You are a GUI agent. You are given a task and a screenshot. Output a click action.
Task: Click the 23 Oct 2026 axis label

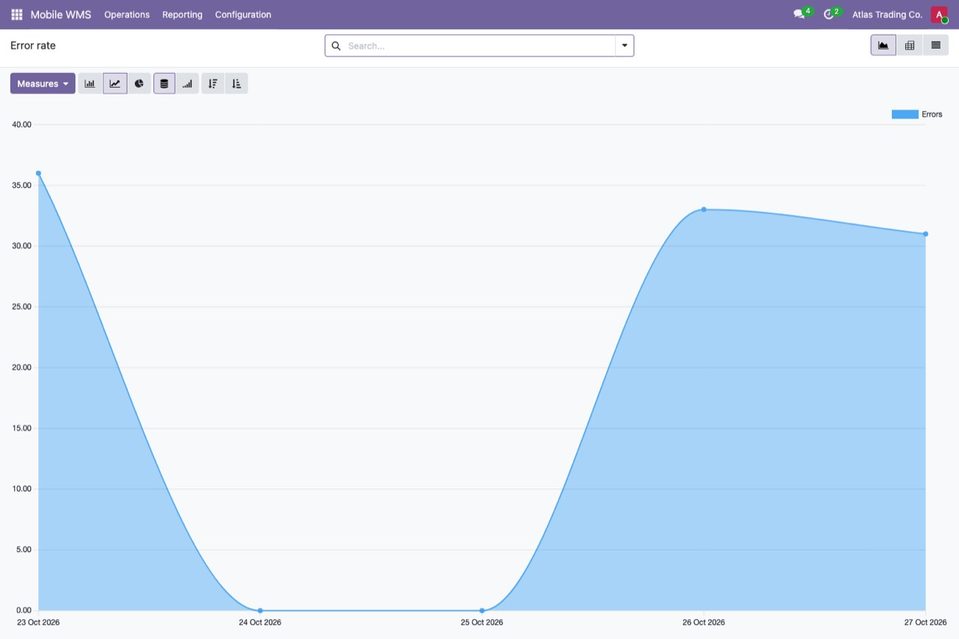tap(39, 622)
